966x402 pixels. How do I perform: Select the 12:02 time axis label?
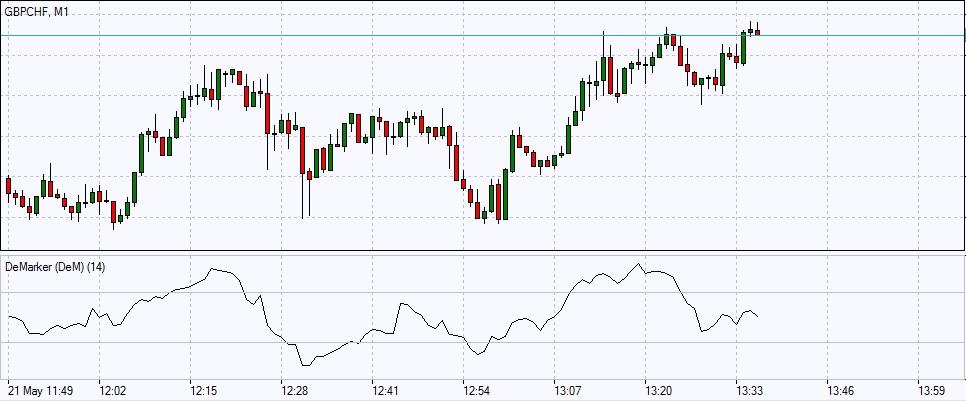pos(112,391)
